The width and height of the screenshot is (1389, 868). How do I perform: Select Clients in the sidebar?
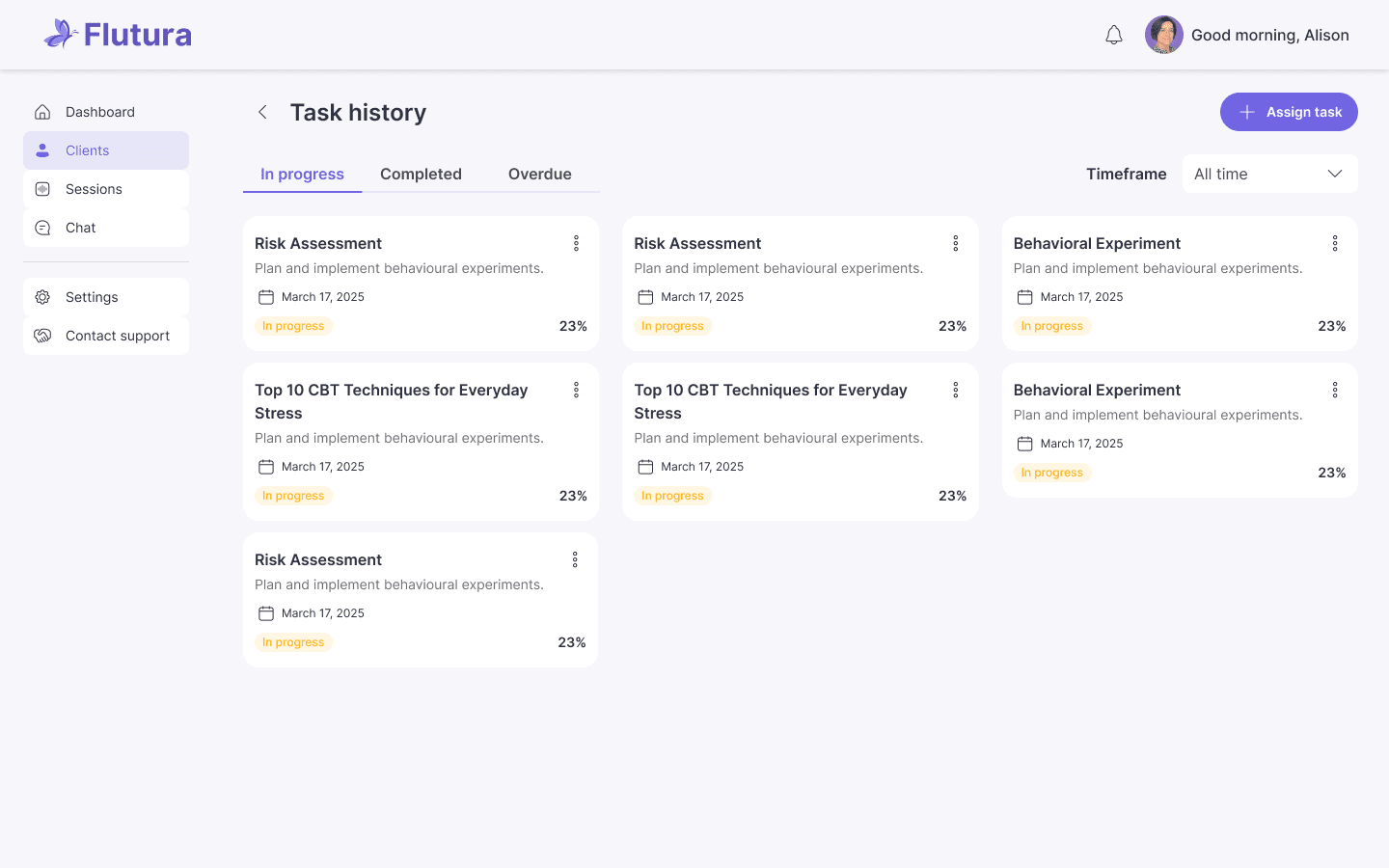(106, 150)
